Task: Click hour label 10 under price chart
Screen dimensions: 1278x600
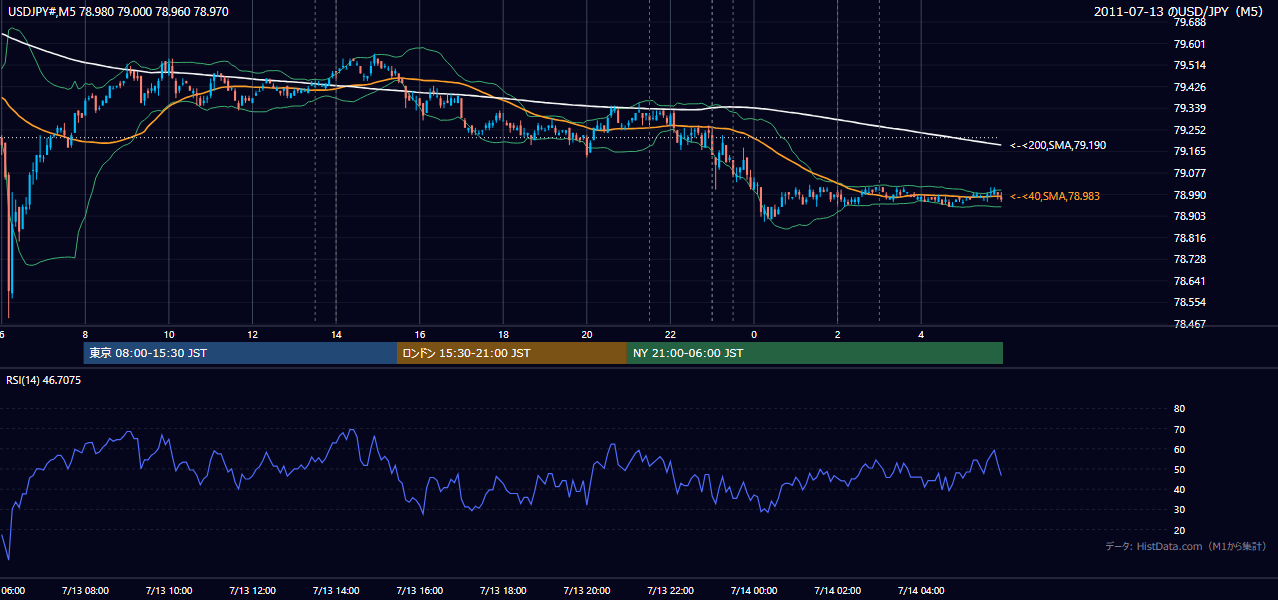Action: click(x=169, y=335)
